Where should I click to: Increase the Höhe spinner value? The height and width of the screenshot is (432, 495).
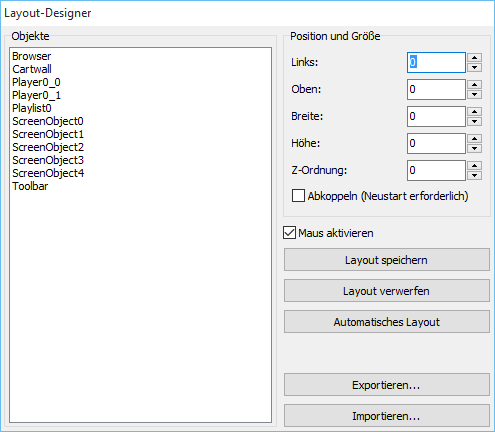point(474,139)
